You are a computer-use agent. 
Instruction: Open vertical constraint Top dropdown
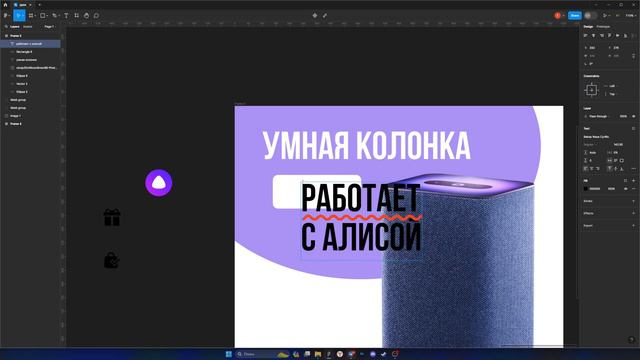(x=612, y=94)
